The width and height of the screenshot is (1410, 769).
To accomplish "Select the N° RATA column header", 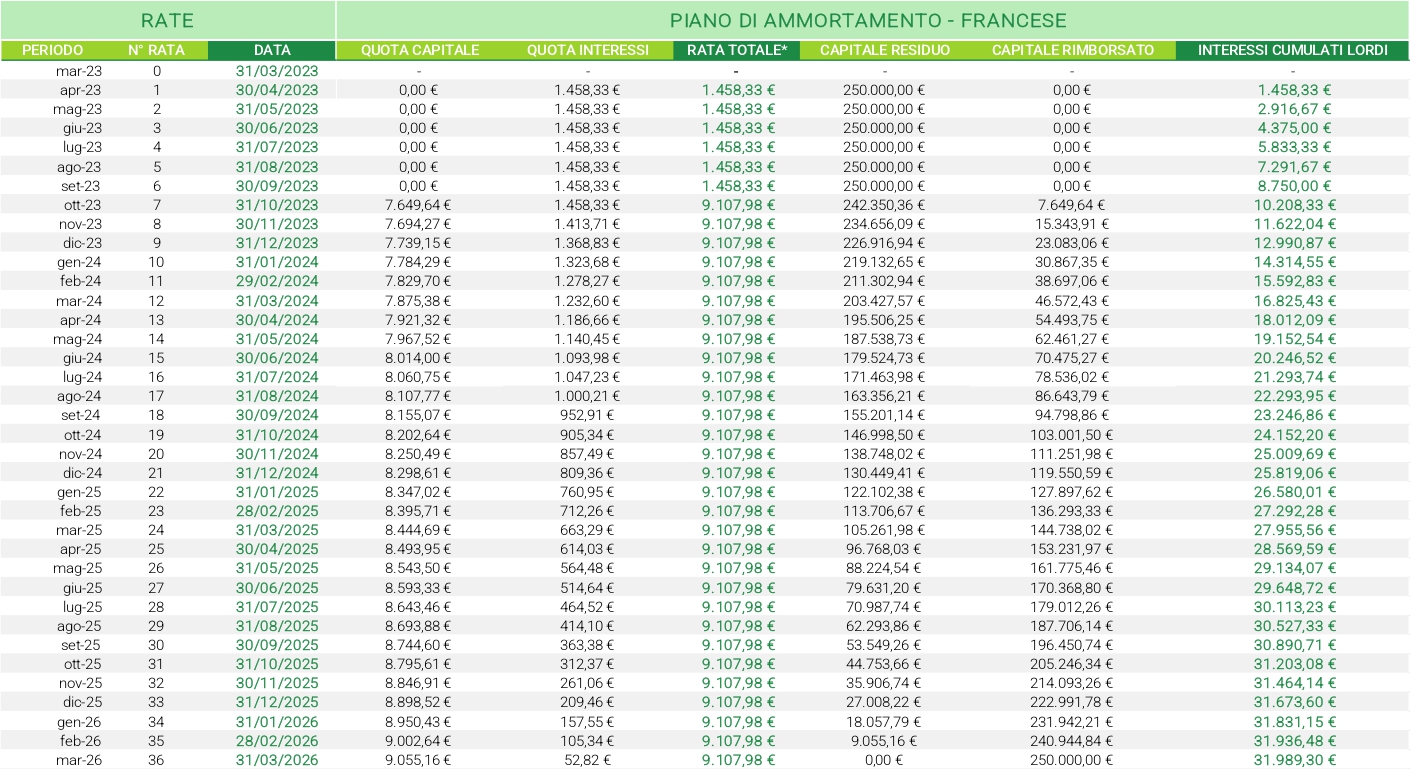I will click(156, 50).
